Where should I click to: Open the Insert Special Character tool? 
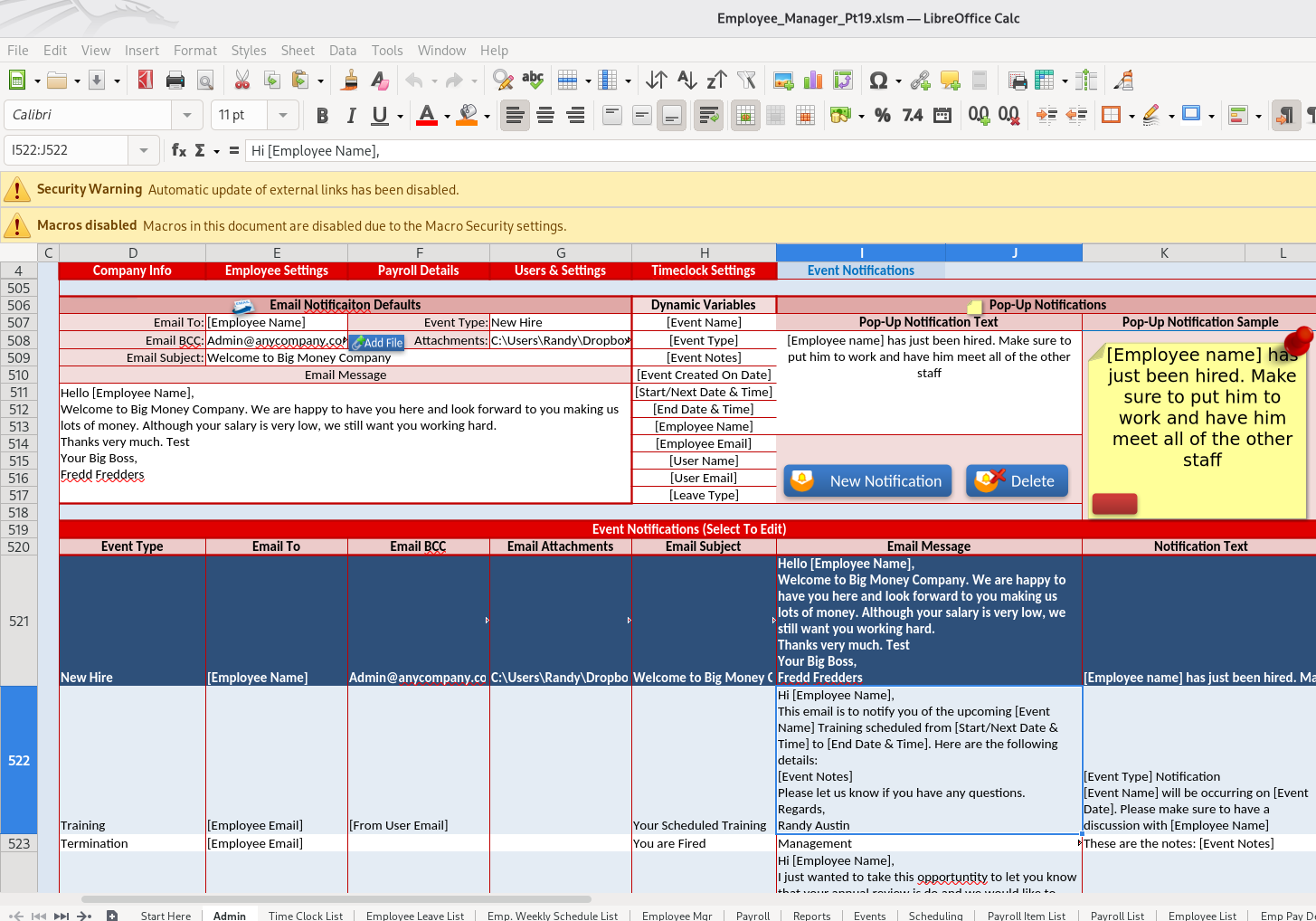878,80
